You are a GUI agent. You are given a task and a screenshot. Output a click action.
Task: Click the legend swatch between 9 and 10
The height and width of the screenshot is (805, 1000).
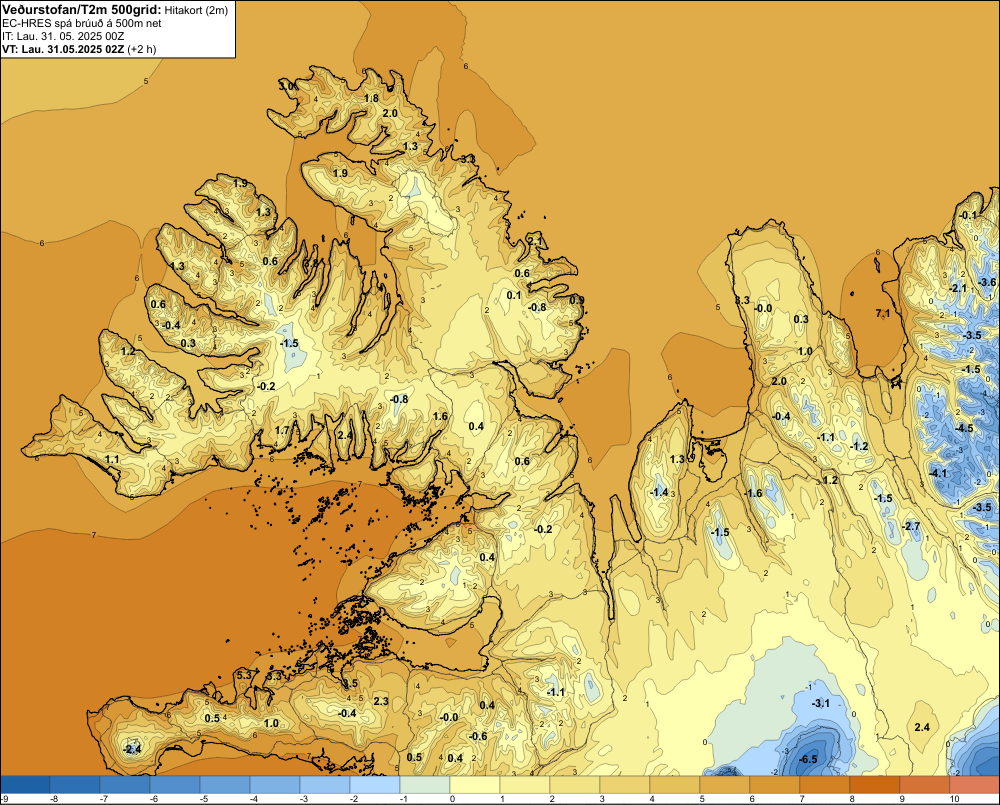pos(925,784)
